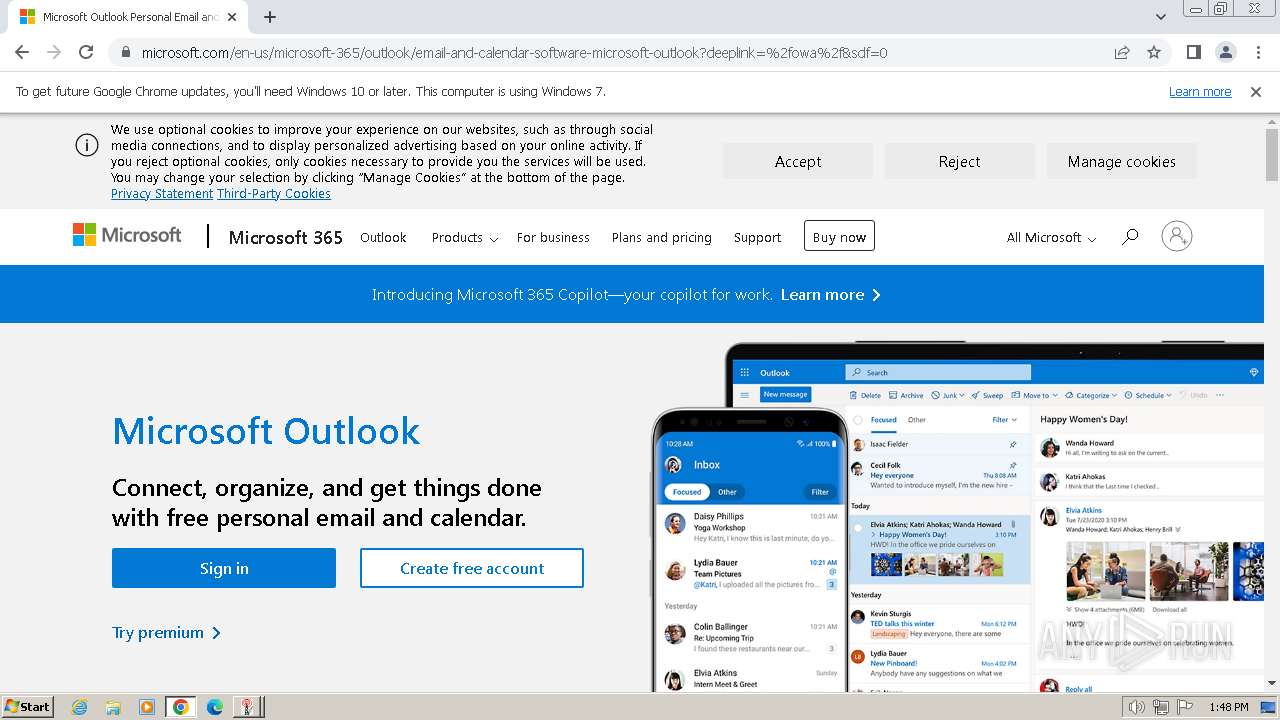Go back using the browser back arrow

point(22,53)
